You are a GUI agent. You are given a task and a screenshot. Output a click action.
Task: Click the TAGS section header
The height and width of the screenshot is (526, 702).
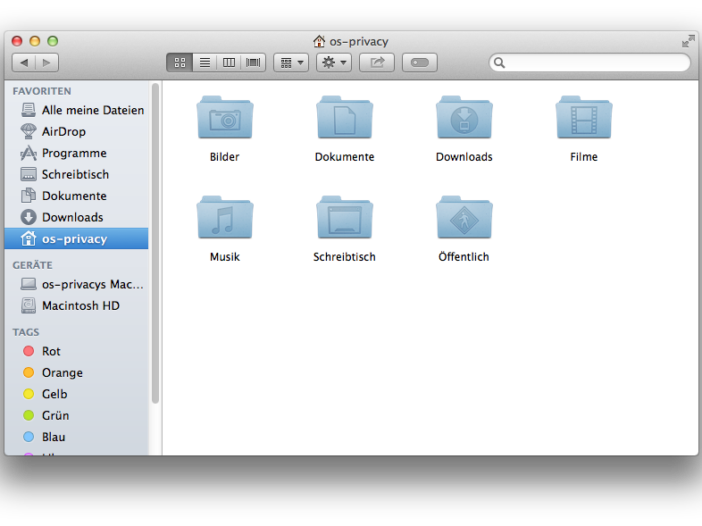point(26,333)
